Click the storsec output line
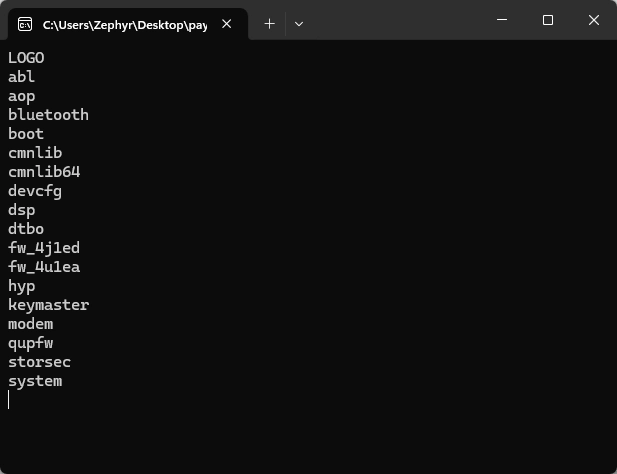 tap(39, 362)
